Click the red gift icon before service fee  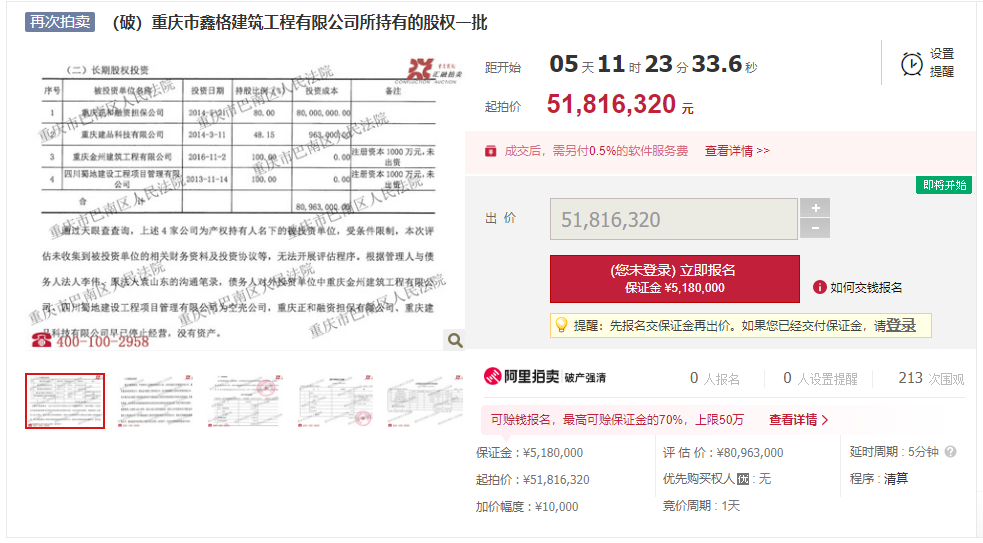[x=491, y=151]
